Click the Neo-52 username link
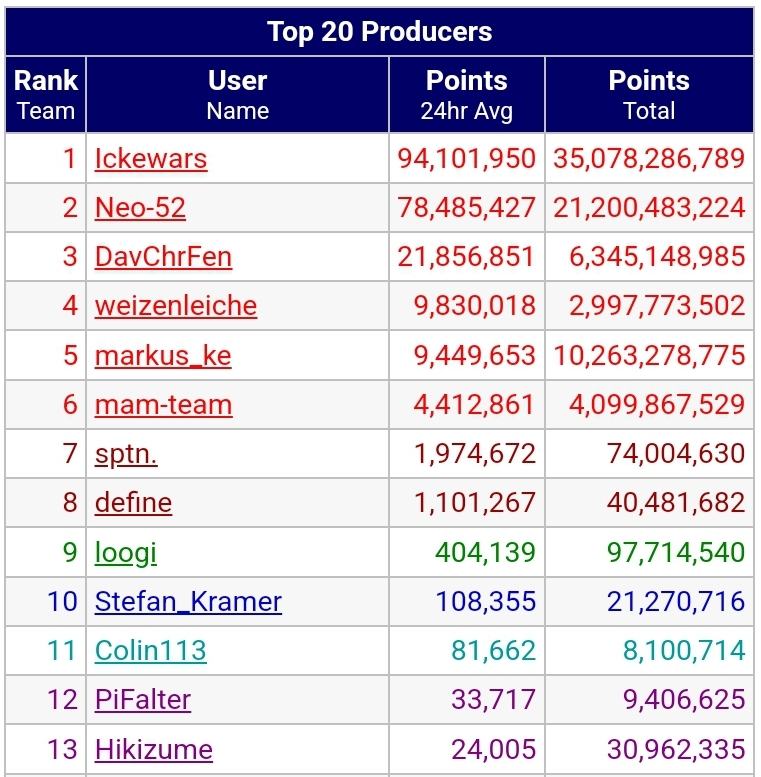761x777 pixels. click(x=140, y=208)
